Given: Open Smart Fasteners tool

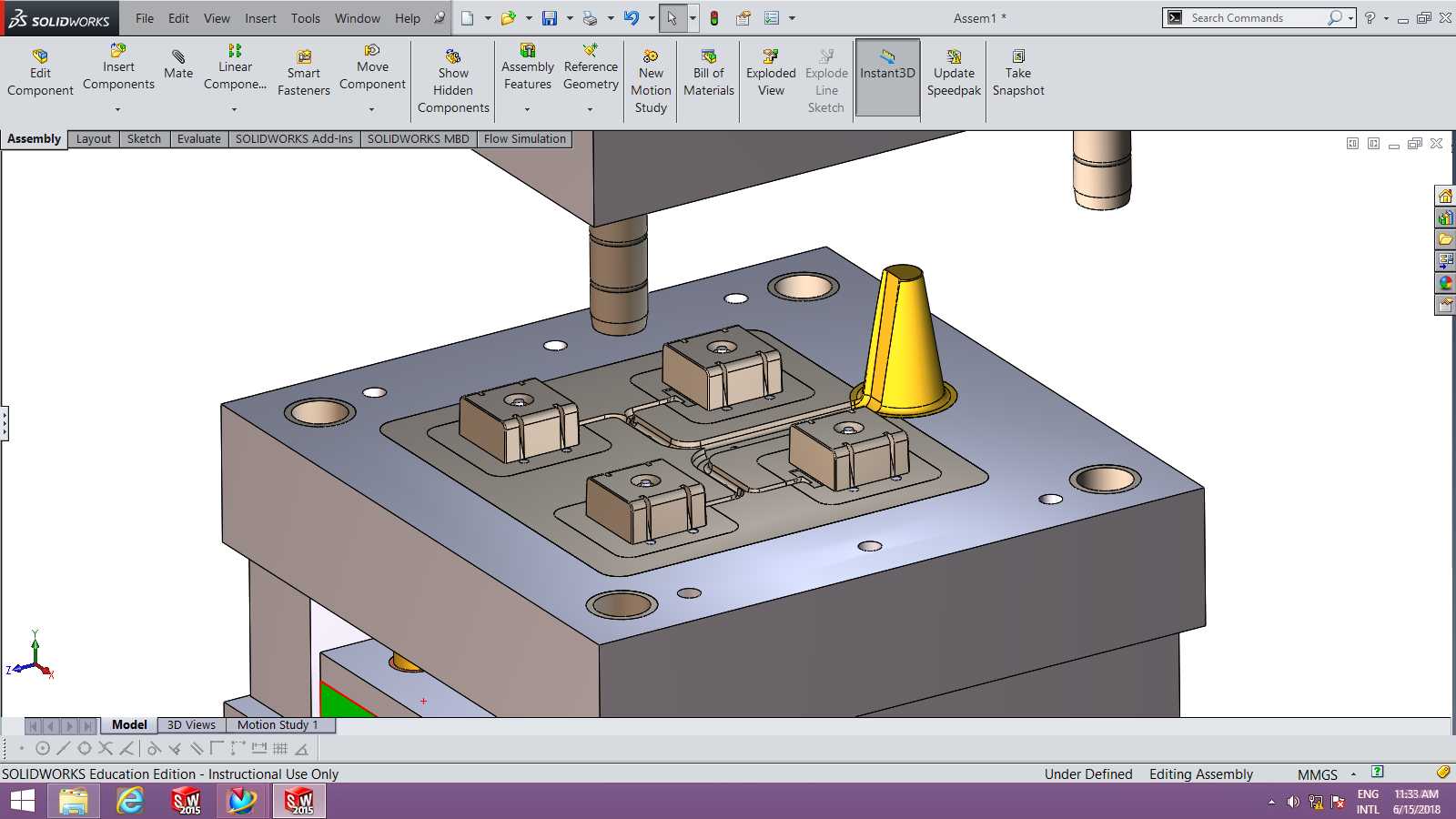Looking at the screenshot, I should click(304, 74).
